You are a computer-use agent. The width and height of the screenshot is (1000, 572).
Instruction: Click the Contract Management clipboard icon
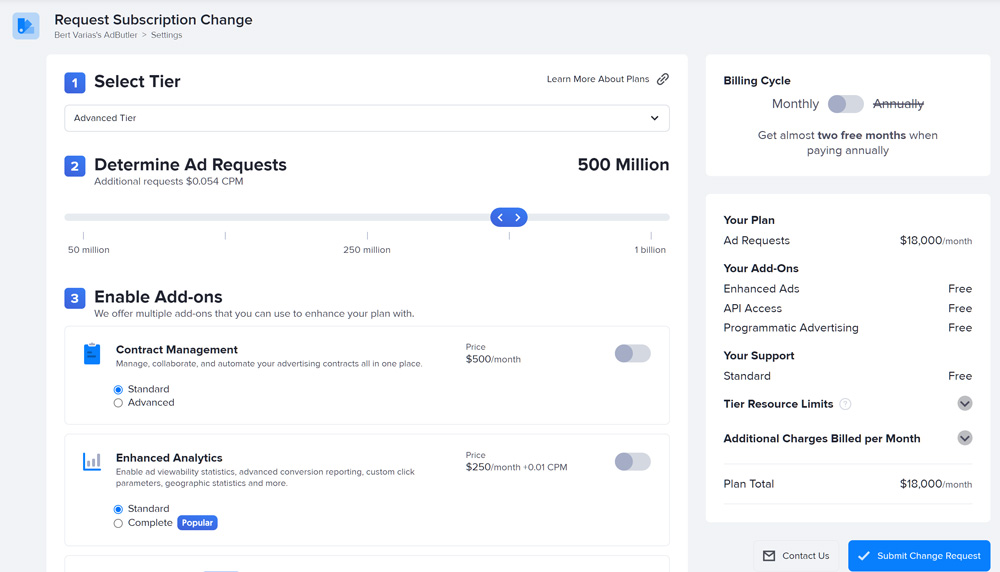point(92,353)
